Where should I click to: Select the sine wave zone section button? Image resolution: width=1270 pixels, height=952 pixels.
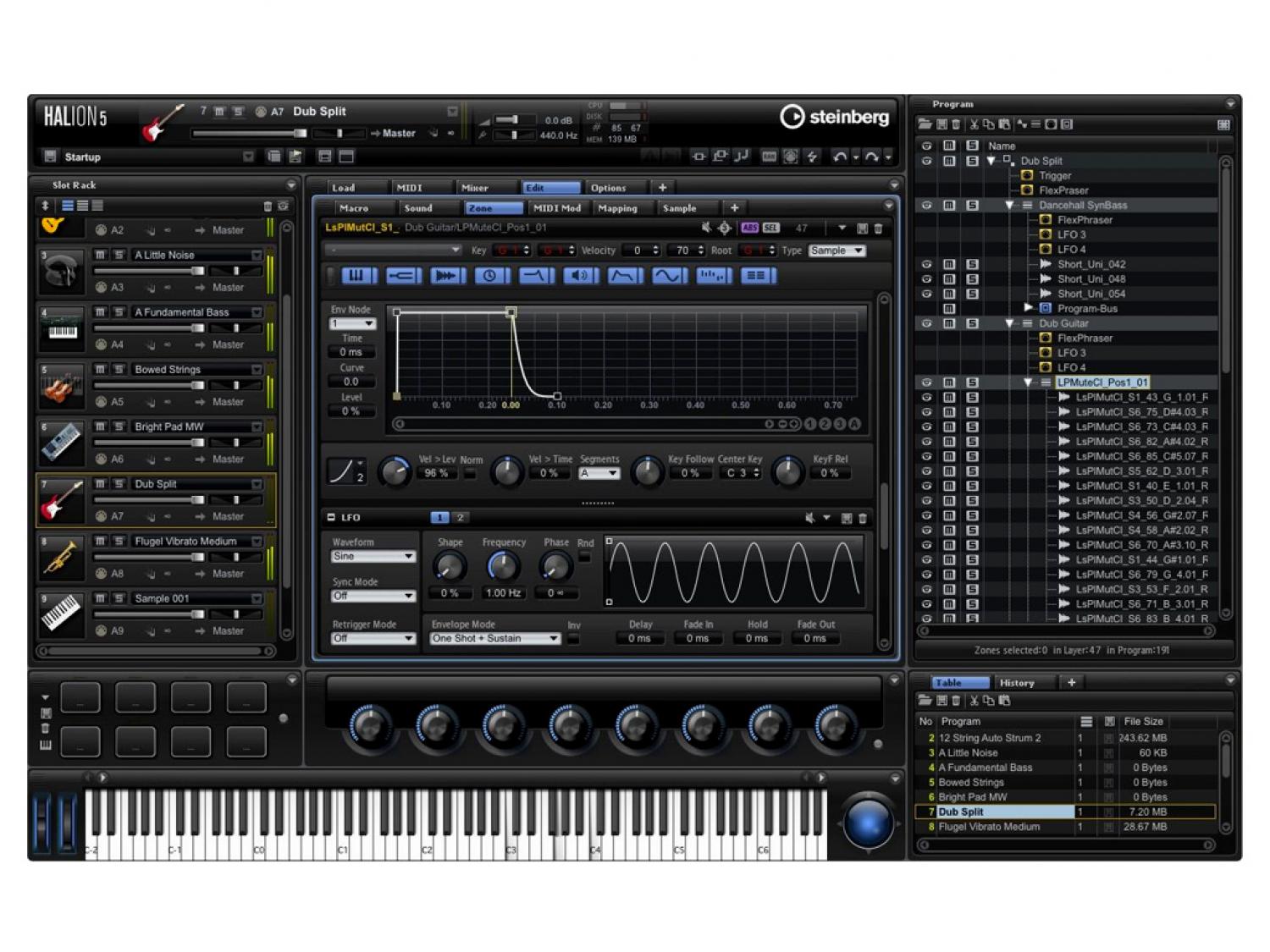tap(668, 276)
